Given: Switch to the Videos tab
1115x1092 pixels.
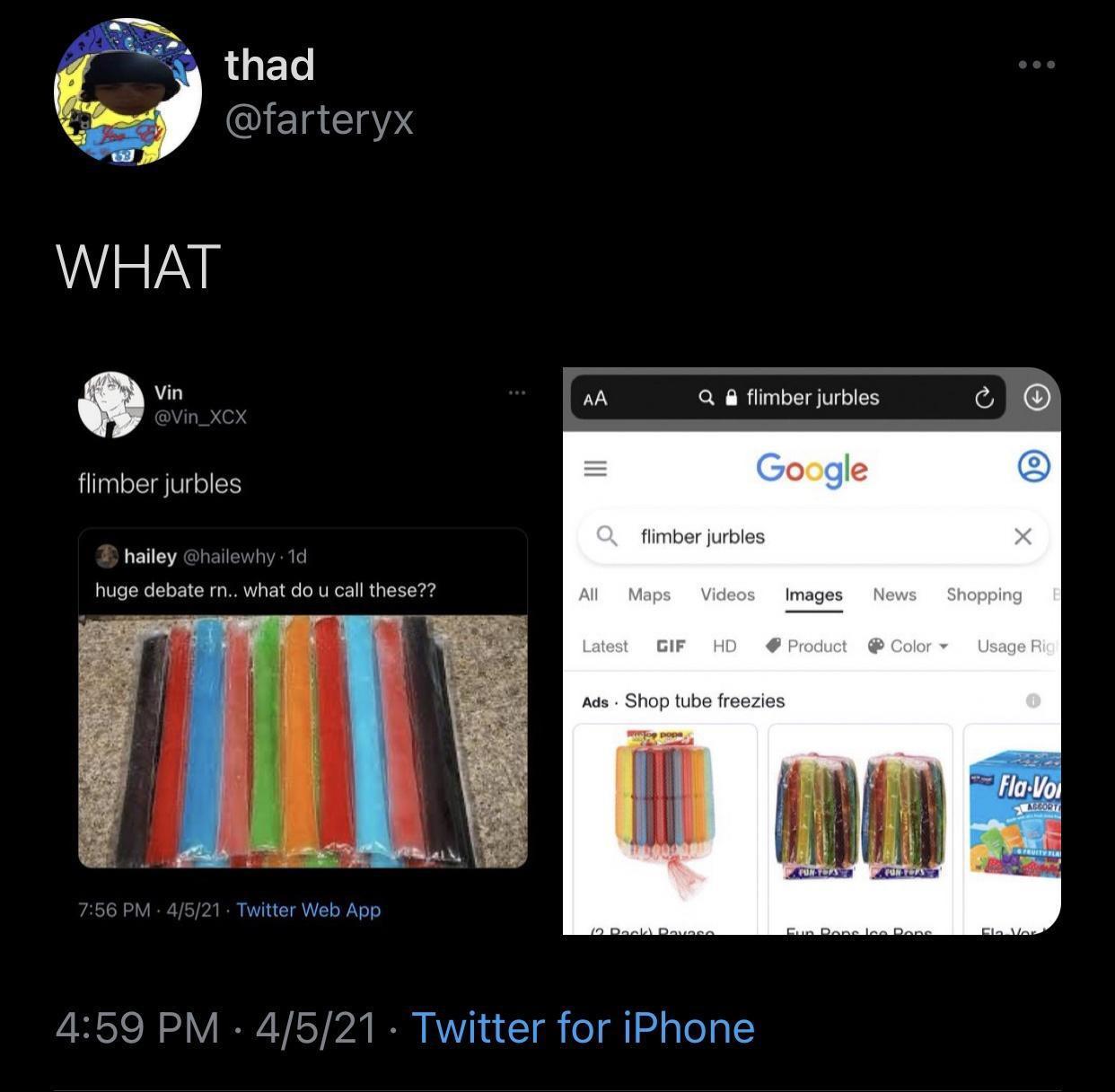Looking at the screenshot, I should 727,594.
